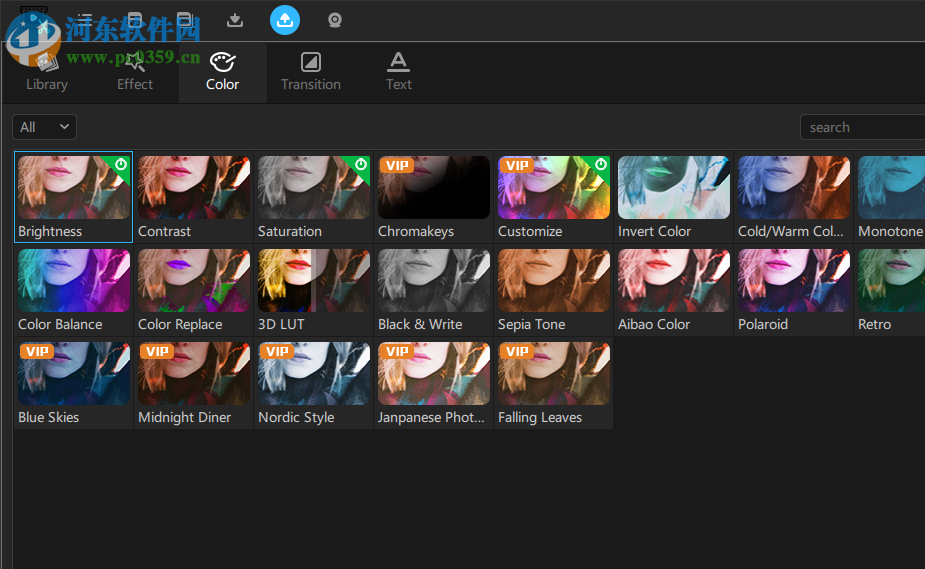Select the Color tab
925x569 pixels.
coord(222,73)
